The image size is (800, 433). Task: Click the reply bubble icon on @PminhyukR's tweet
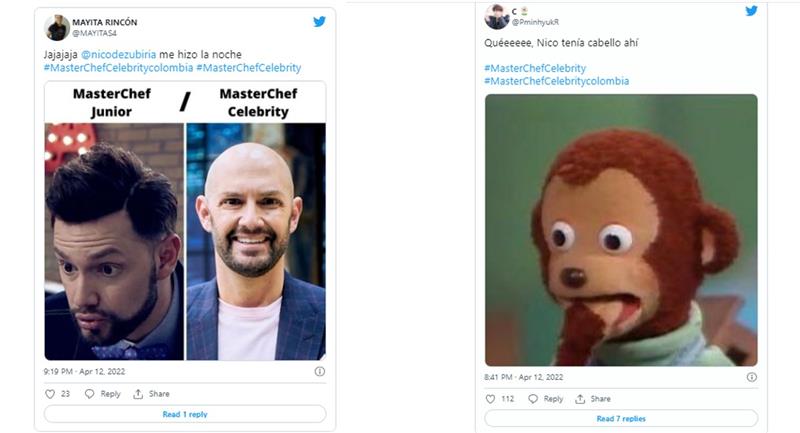click(x=533, y=399)
